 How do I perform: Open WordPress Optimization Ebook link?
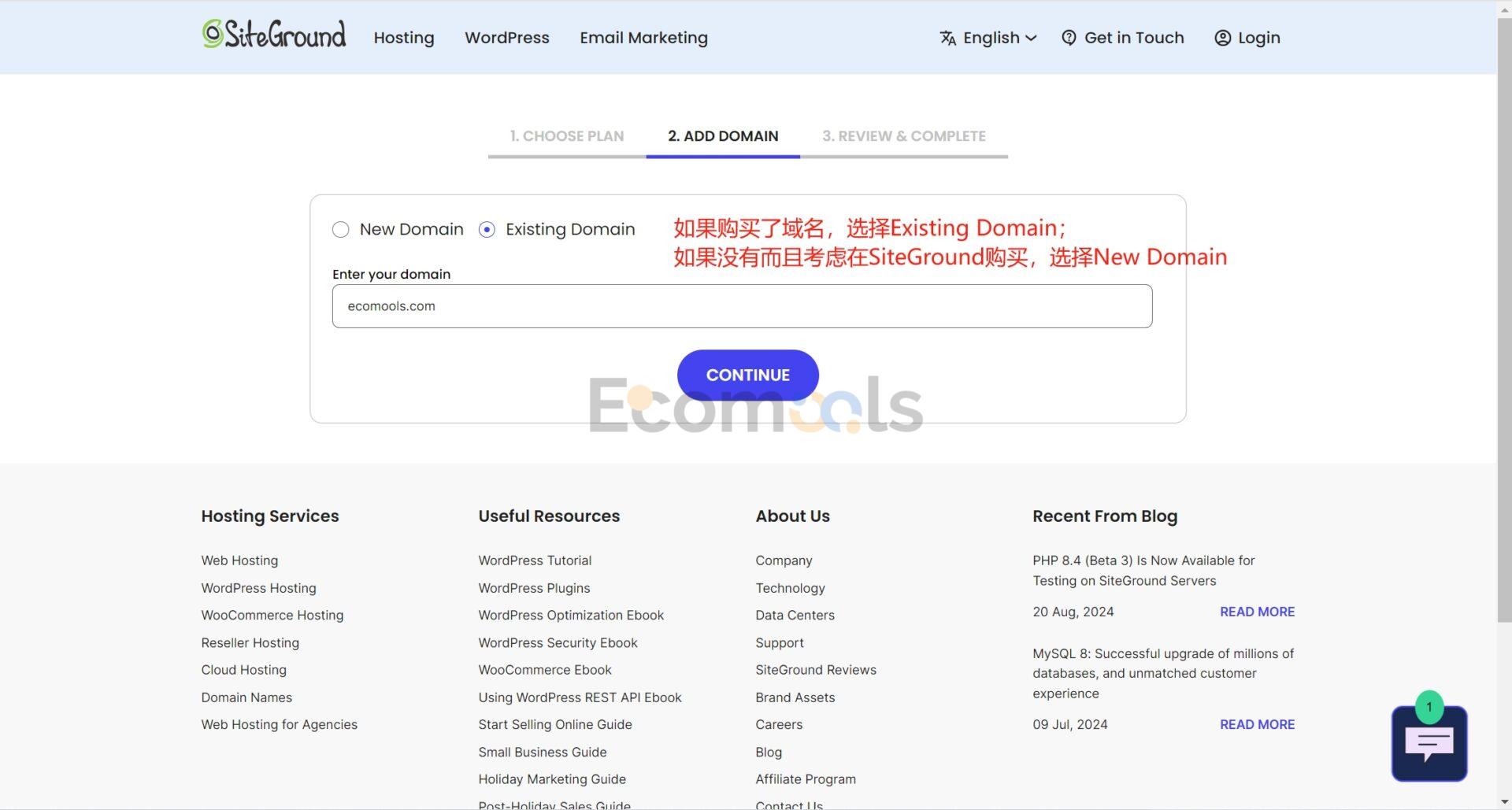pos(571,616)
